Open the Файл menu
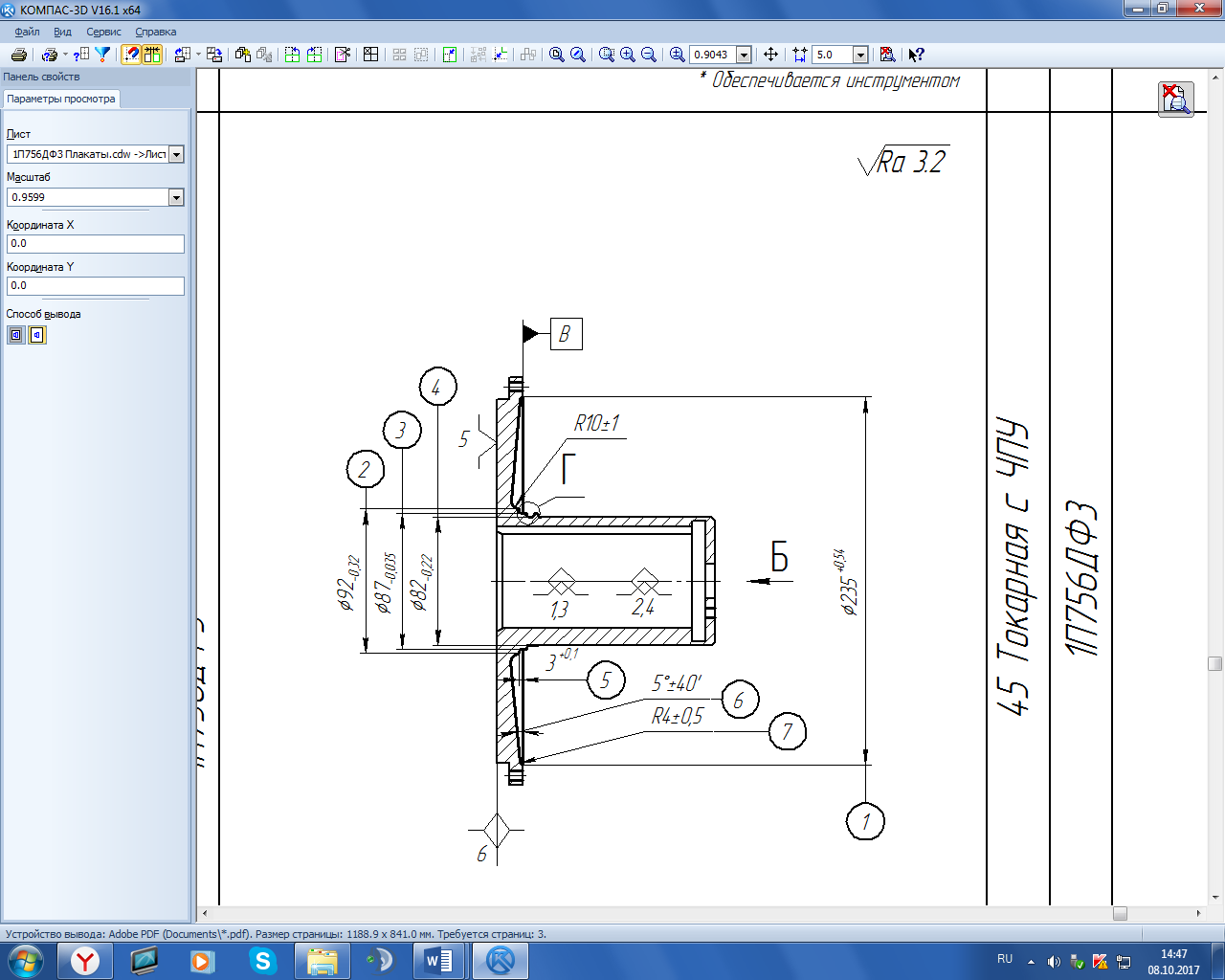 [27, 32]
